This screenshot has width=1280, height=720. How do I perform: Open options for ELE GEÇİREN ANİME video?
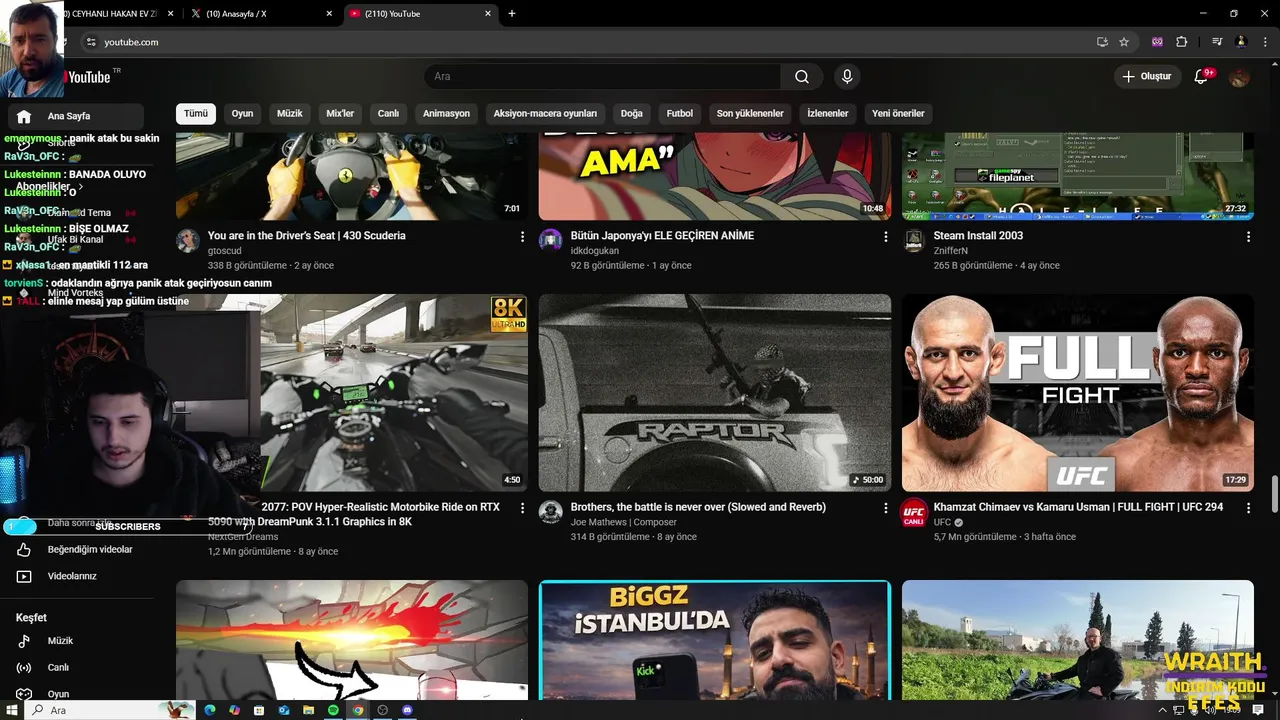pos(885,237)
